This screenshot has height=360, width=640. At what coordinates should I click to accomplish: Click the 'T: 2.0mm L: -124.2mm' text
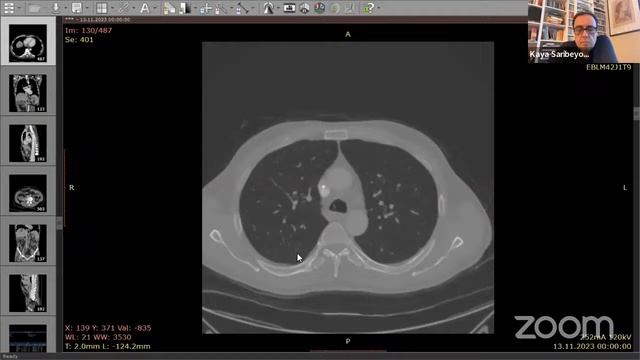click(108, 347)
